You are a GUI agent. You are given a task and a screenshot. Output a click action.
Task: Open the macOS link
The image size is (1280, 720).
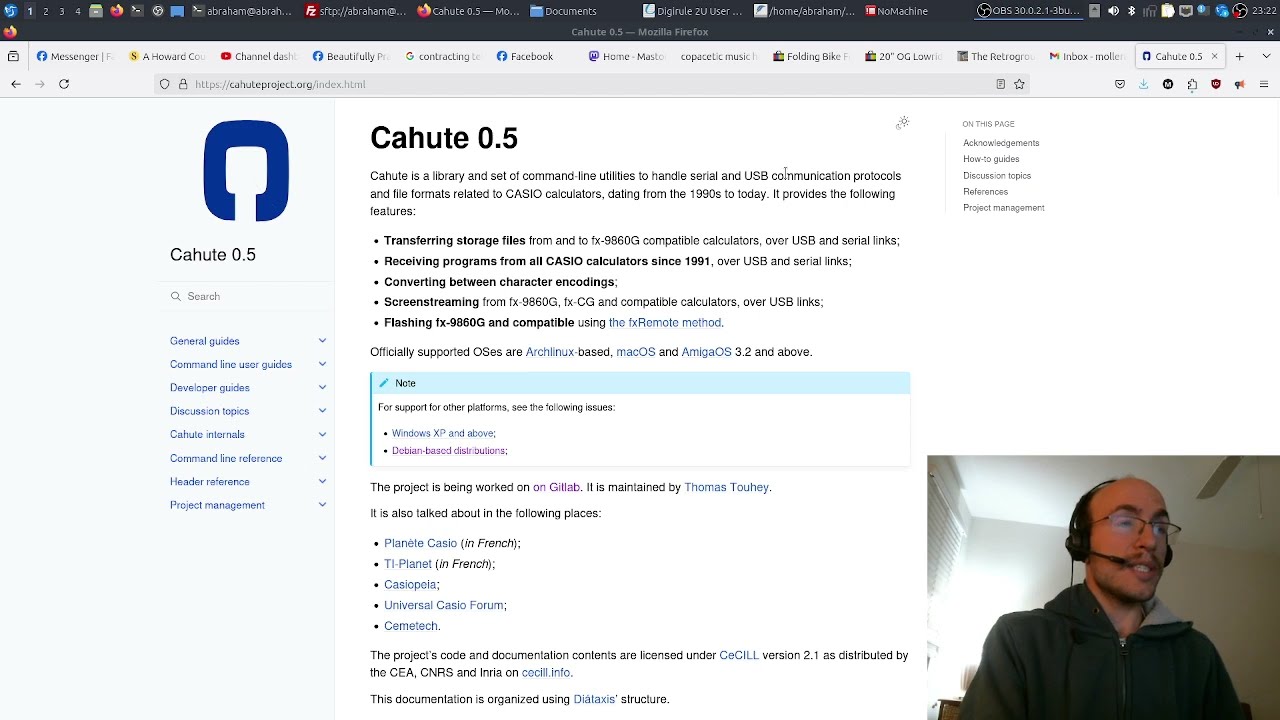pyautogui.click(x=636, y=352)
